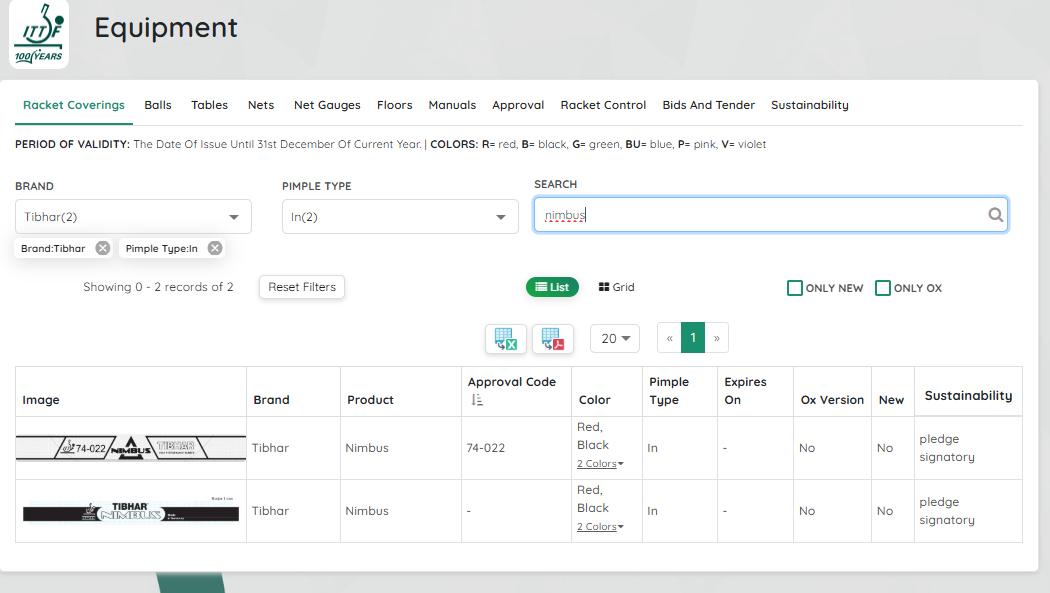1050x593 pixels.
Task: Open the Manuals tab
Action: 452,105
